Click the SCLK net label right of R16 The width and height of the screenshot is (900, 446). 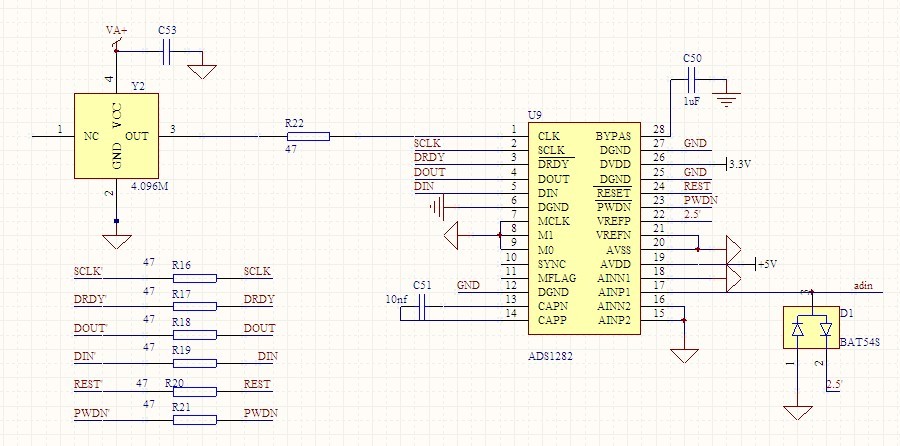(257, 271)
